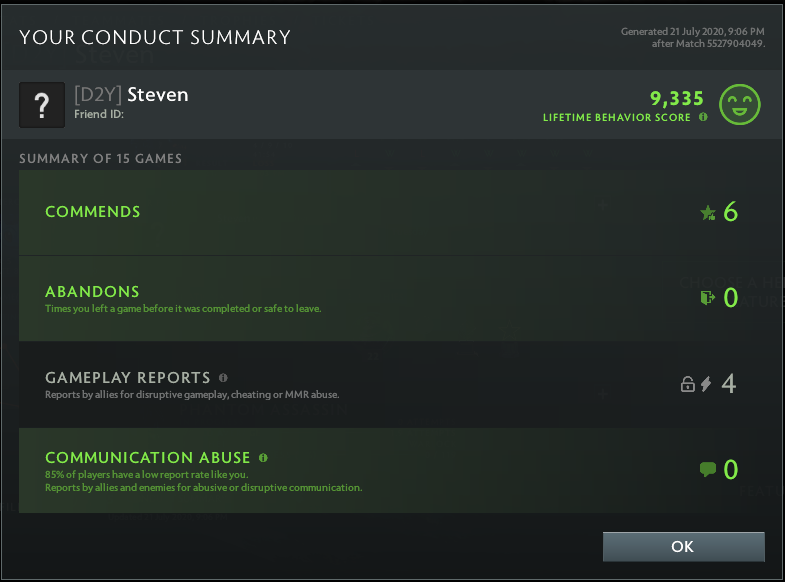Click info icon beside Lifetime Behavior Score
Image resolution: width=785 pixels, height=582 pixels.
tap(703, 117)
